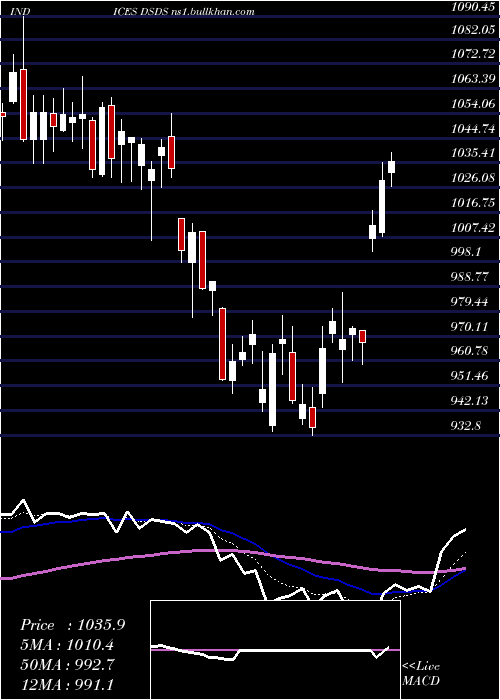This screenshot has height=700, width=500.
Task: Click the IND text in chart header
Action: coord(20,12)
